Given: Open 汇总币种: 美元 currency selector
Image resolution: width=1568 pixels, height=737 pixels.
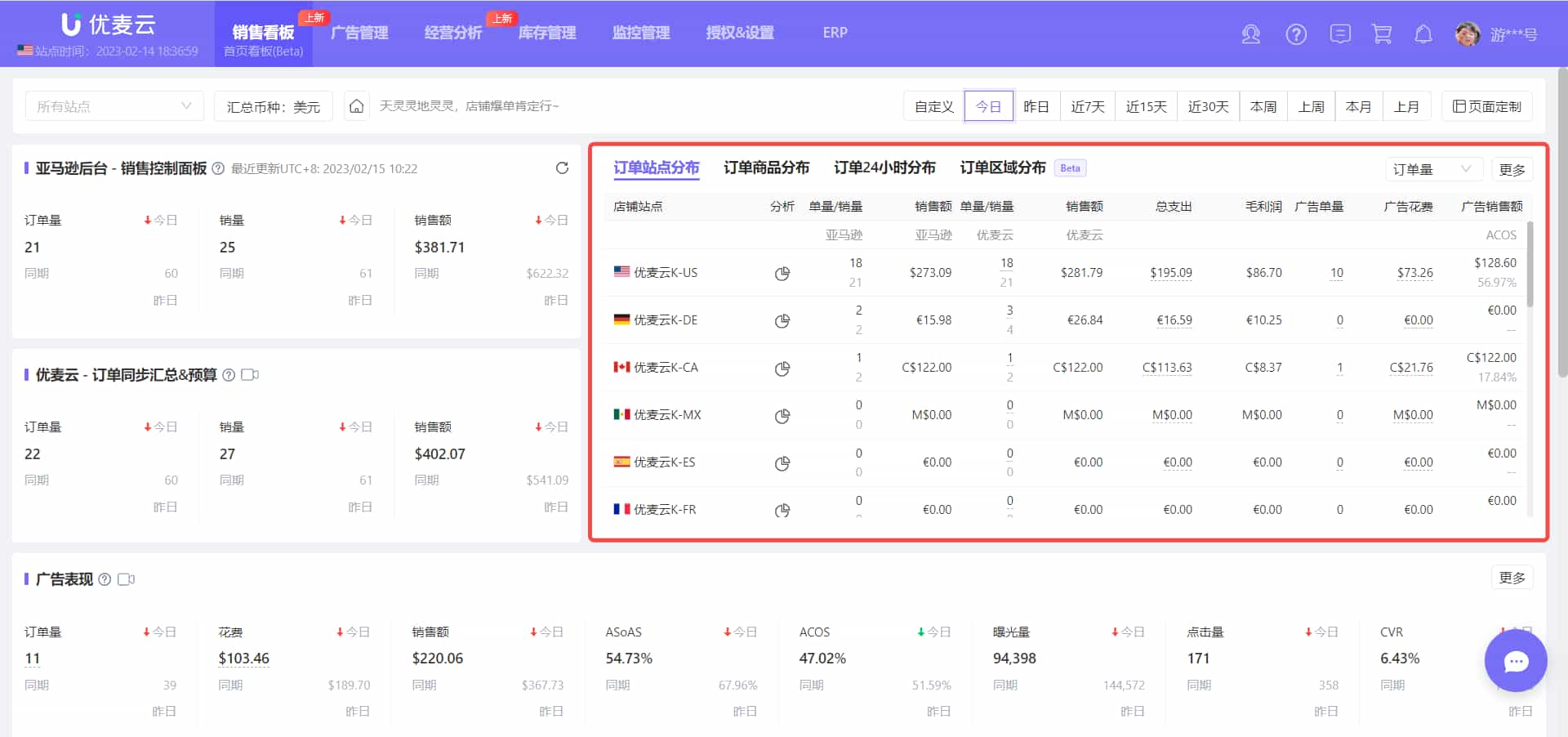Looking at the screenshot, I should click(x=274, y=106).
